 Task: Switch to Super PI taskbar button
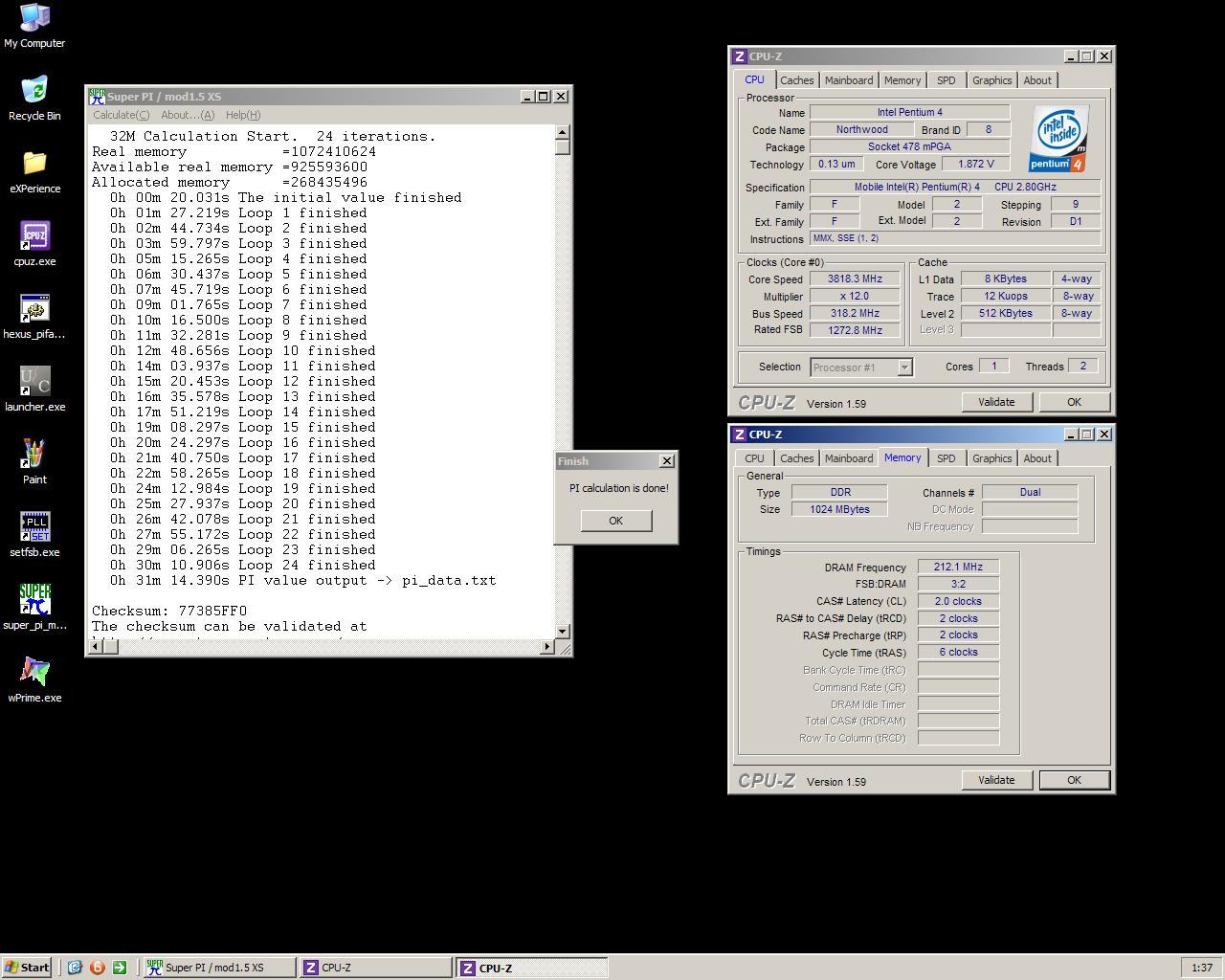click(x=219, y=968)
